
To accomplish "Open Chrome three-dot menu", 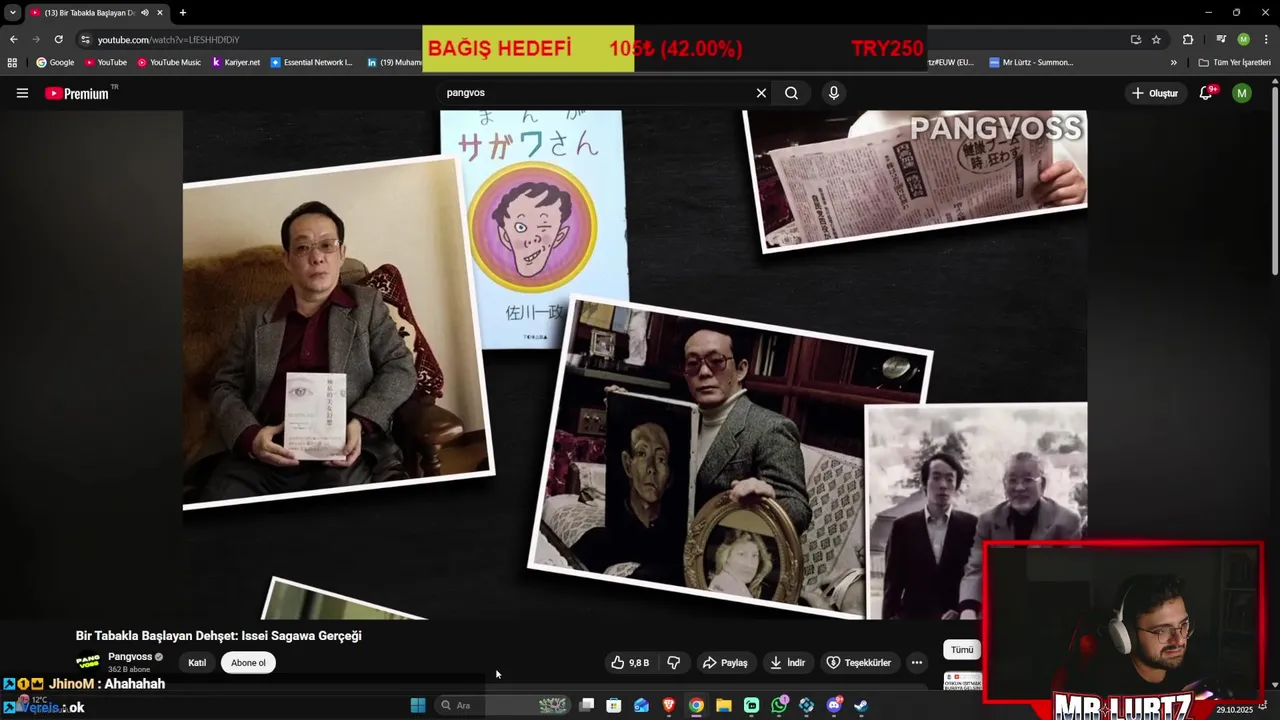I will [1265, 39].
